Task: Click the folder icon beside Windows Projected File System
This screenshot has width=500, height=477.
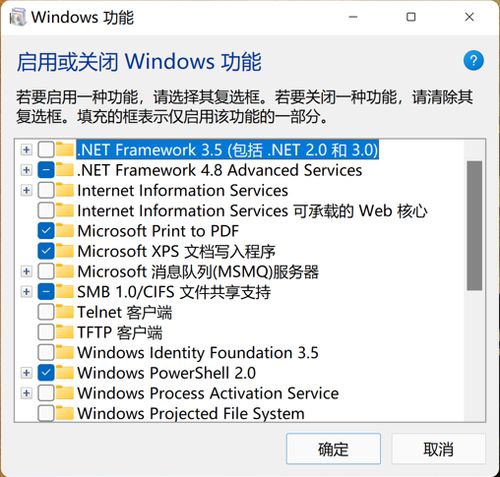Action: tap(65, 413)
